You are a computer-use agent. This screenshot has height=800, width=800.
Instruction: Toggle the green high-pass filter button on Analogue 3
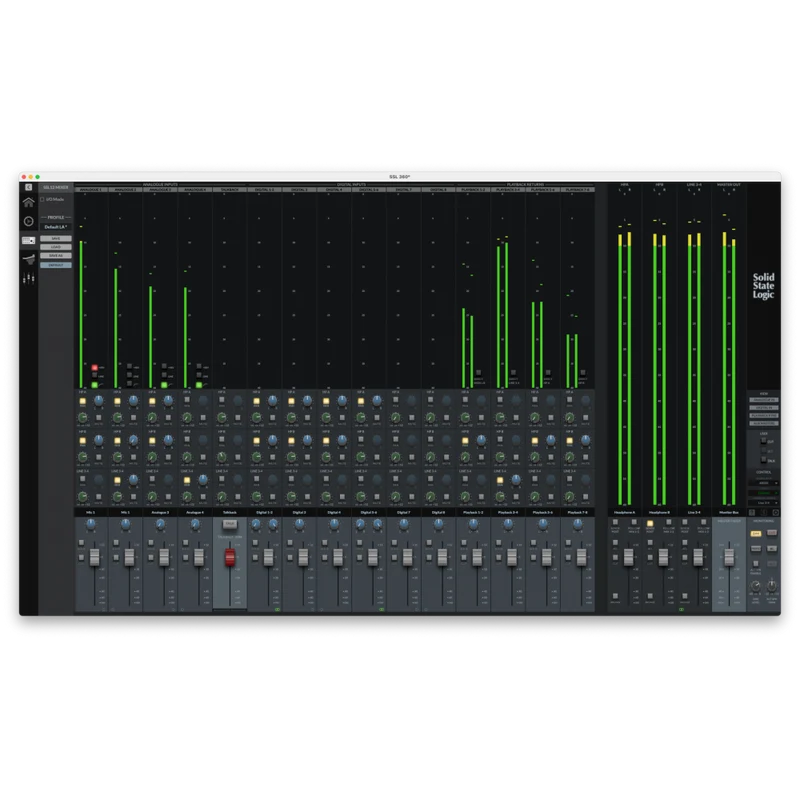click(x=164, y=385)
